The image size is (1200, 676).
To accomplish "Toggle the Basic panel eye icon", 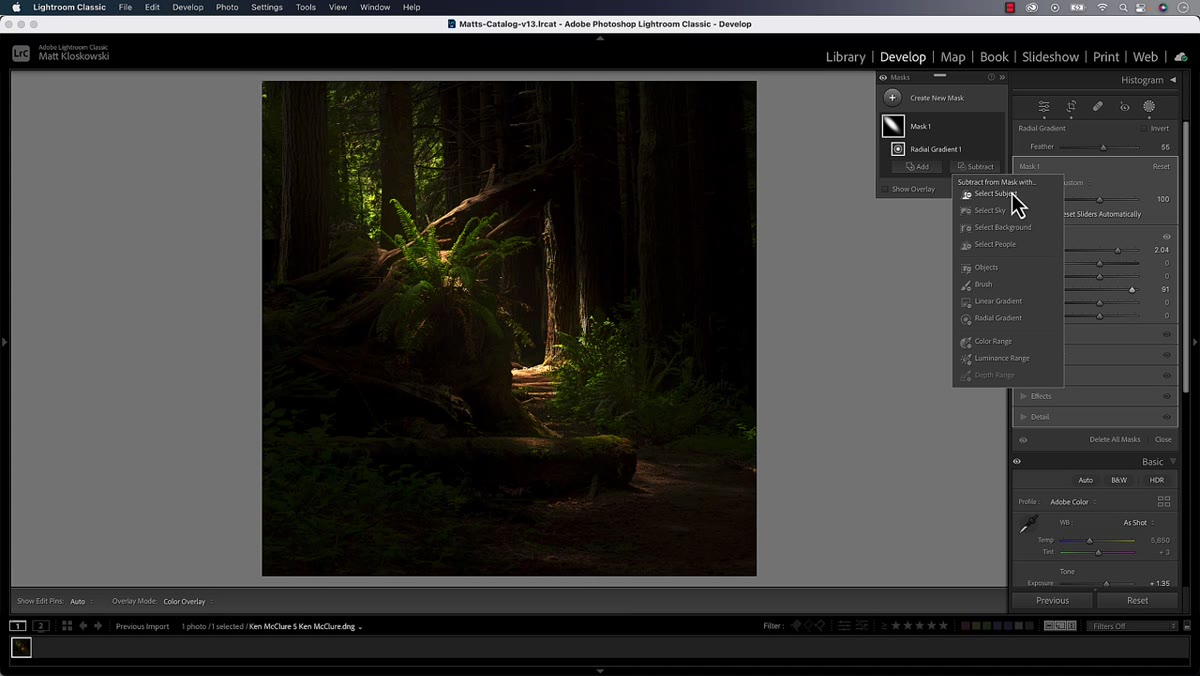I will point(1017,462).
